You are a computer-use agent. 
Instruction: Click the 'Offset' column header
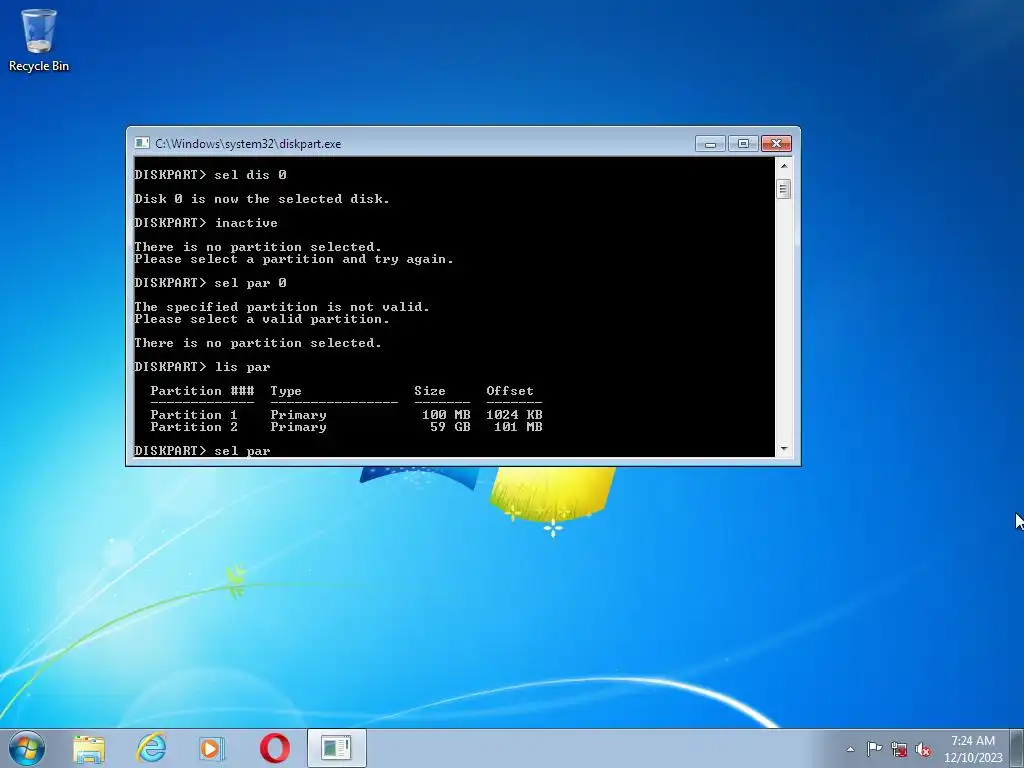tap(510, 391)
